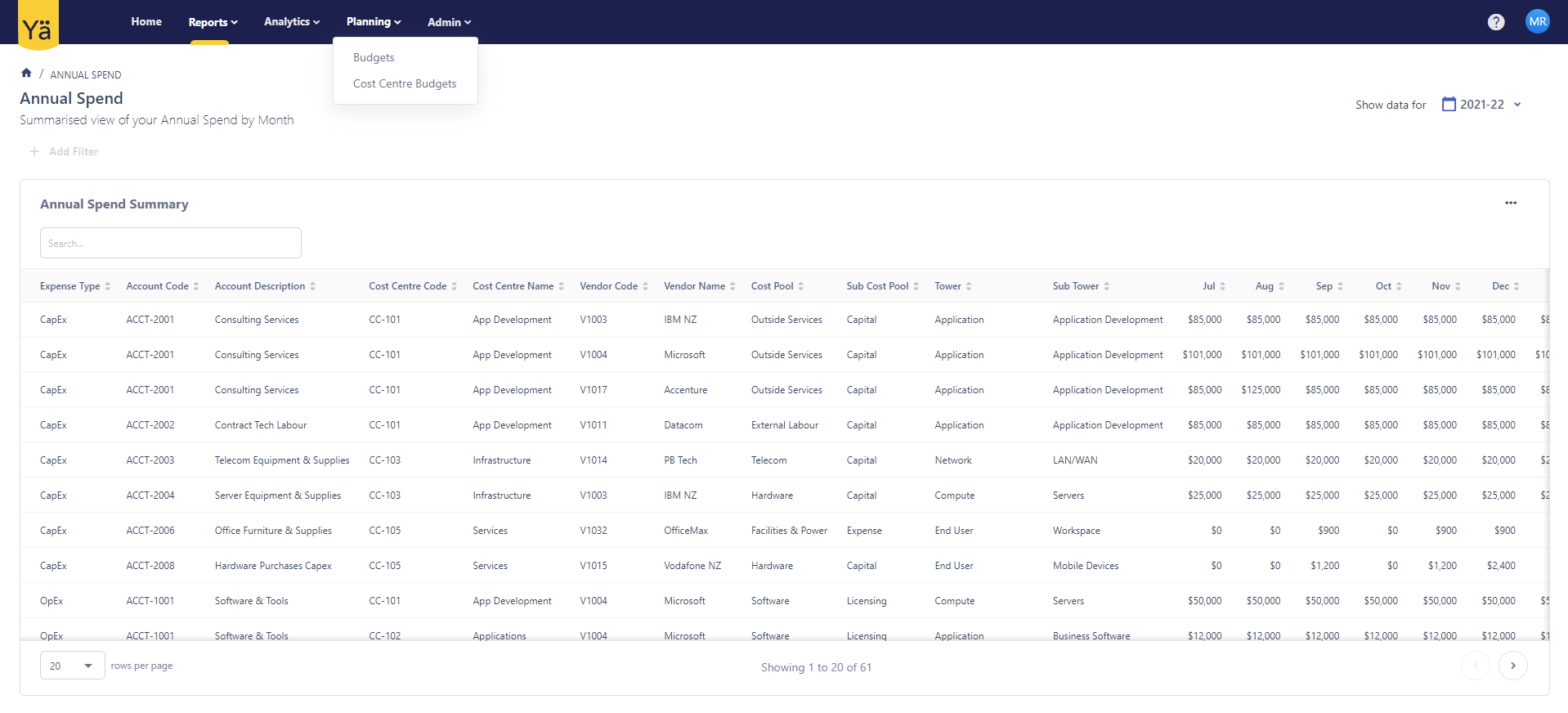Click the MR user avatar
1568x713 pixels.
click(x=1537, y=22)
